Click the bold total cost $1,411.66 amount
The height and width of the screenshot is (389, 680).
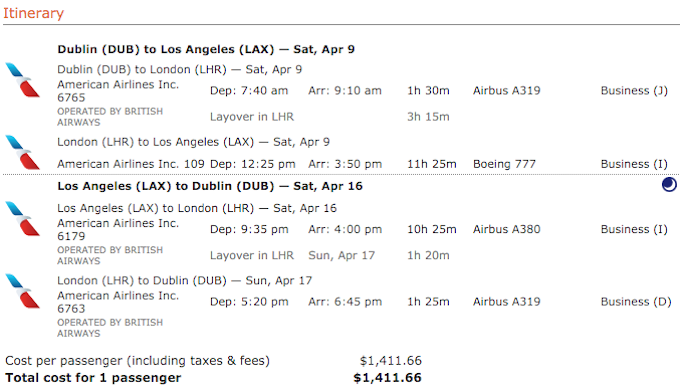[x=387, y=378]
